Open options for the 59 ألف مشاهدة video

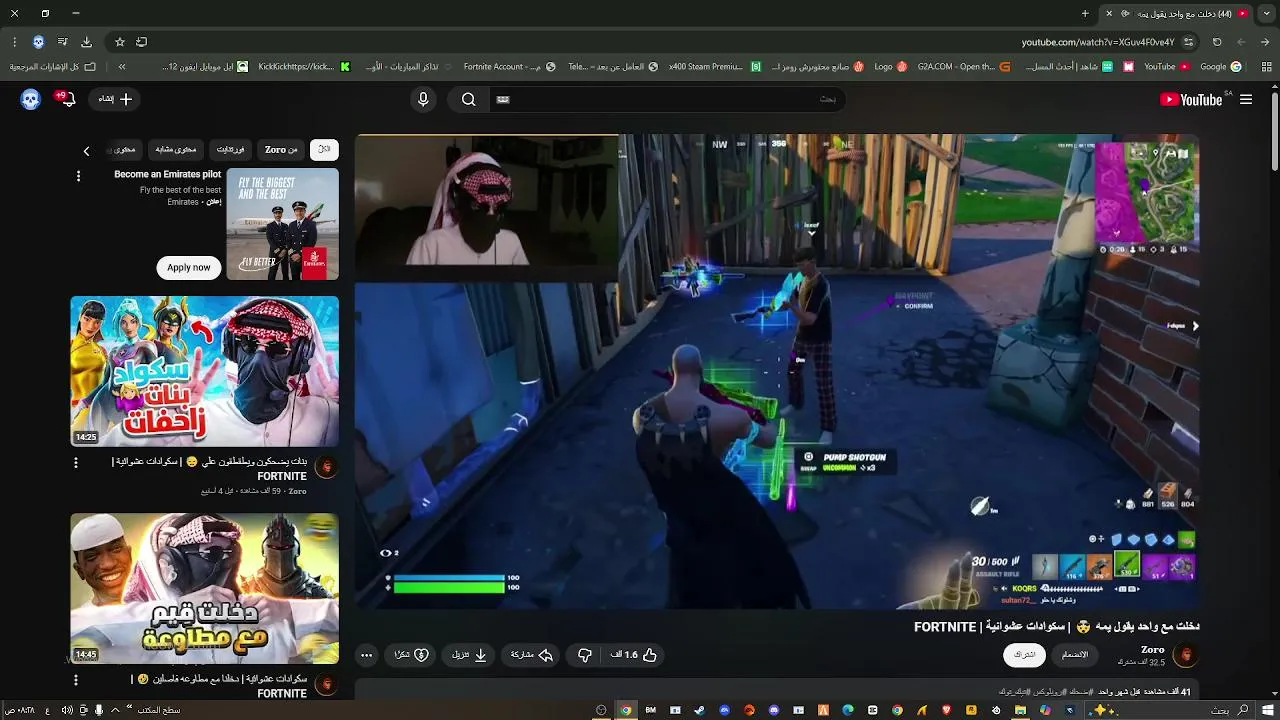(x=75, y=463)
